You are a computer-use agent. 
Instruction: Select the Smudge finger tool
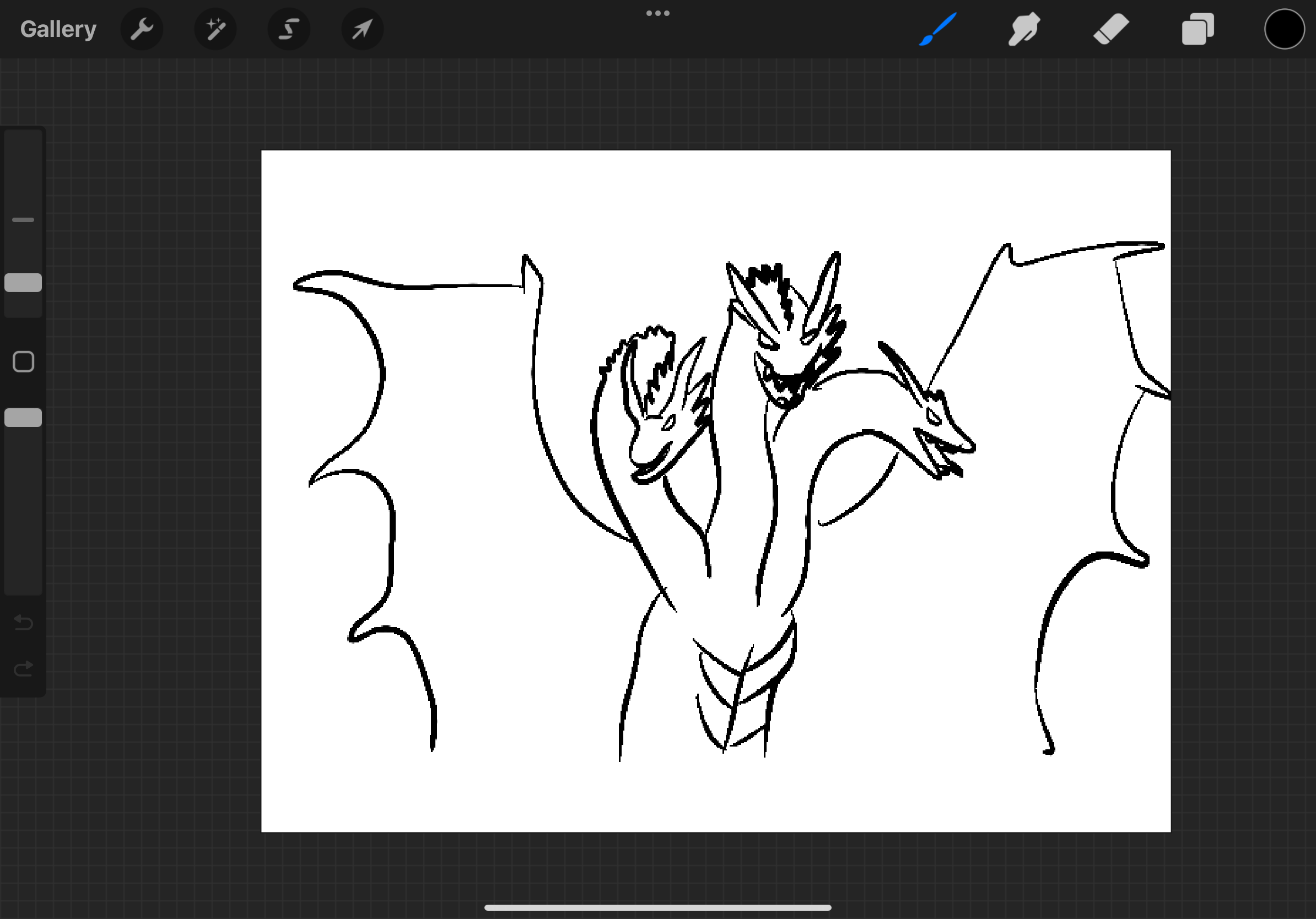(1024, 29)
